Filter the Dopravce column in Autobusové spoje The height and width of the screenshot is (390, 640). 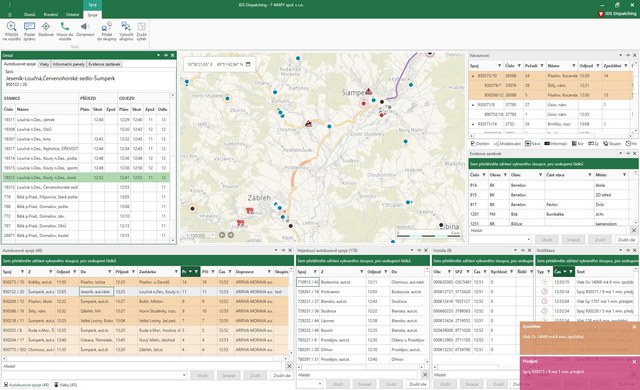click(x=269, y=272)
